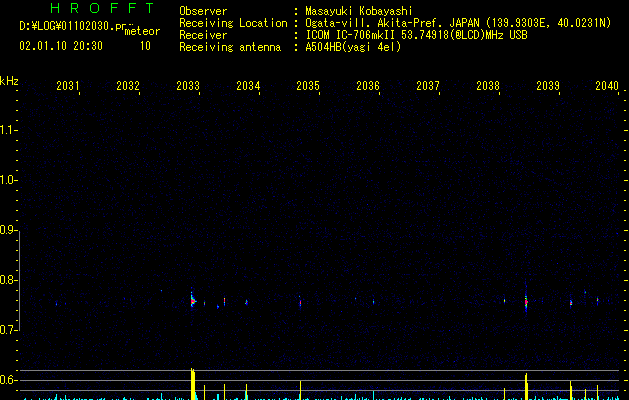Image resolution: width=629 pixels, height=400 pixels.
Task: Click the 0.6 kHz axis label
Action: pos(9,380)
